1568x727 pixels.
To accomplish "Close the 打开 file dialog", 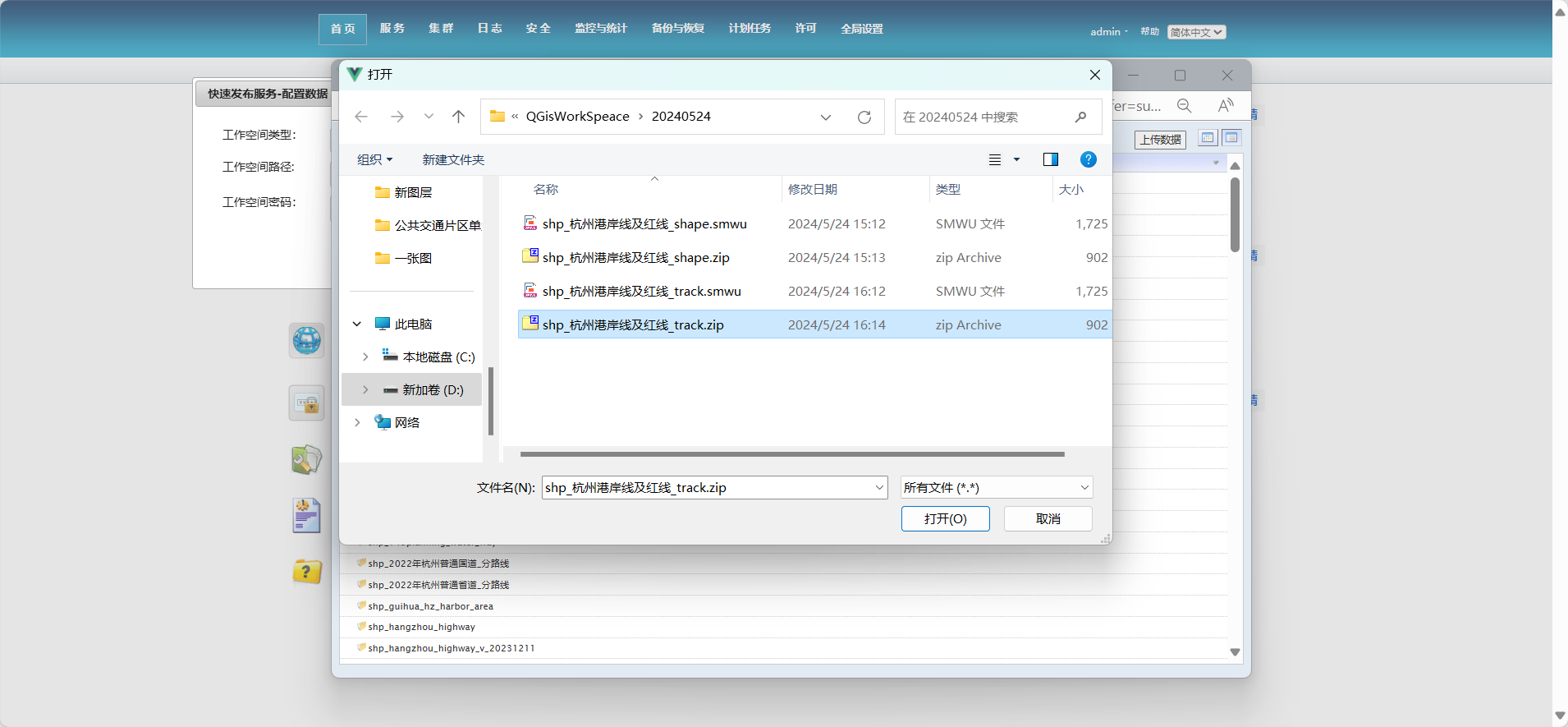I will (x=1095, y=75).
